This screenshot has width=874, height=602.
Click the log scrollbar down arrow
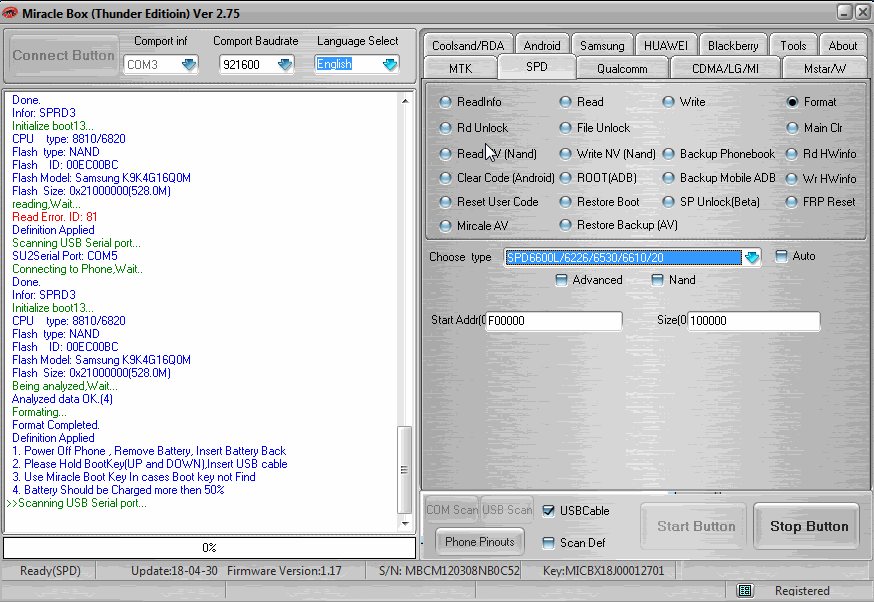[x=405, y=523]
